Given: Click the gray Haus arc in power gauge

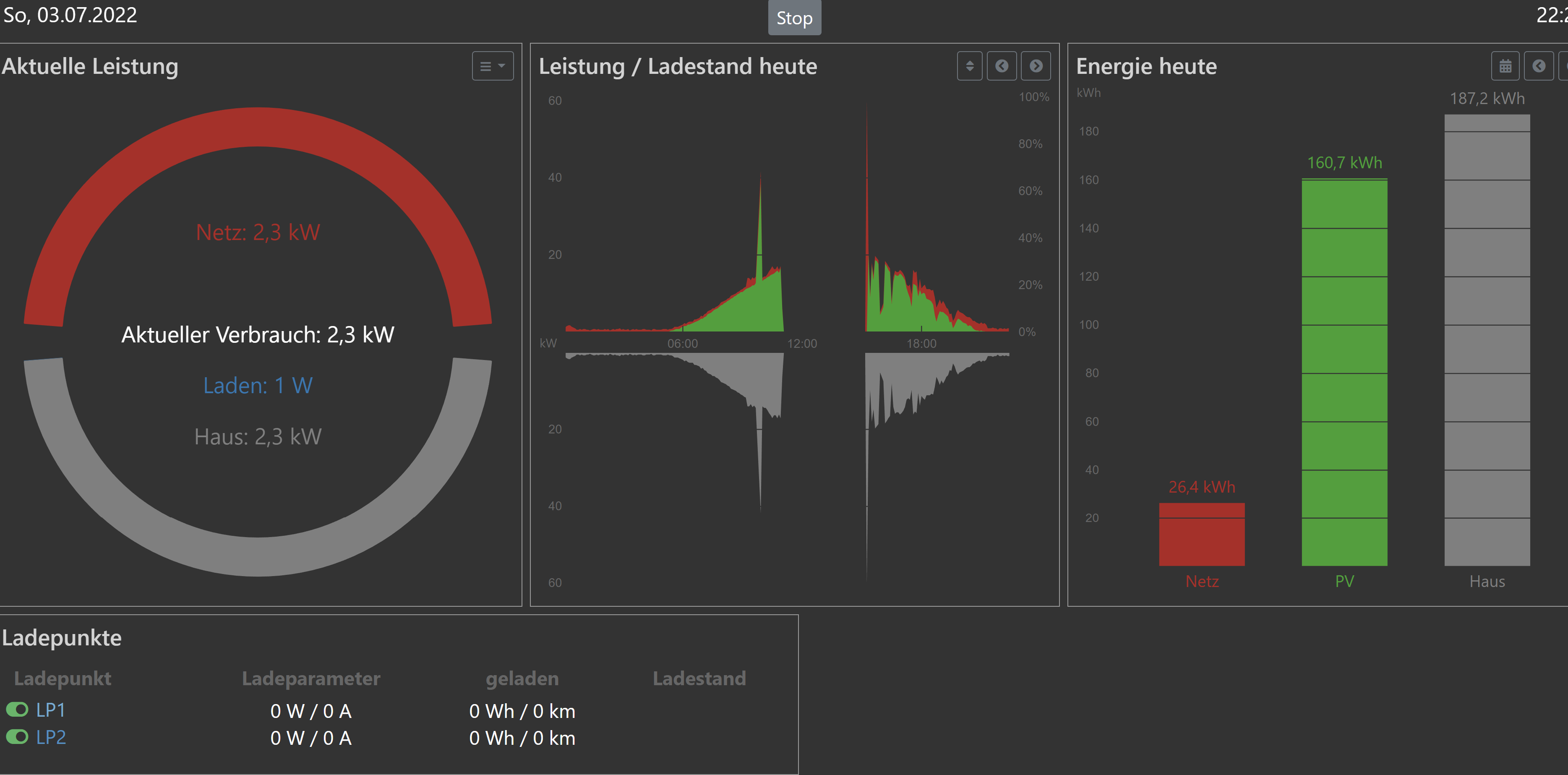Looking at the screenshot, I should click(257, 556).
